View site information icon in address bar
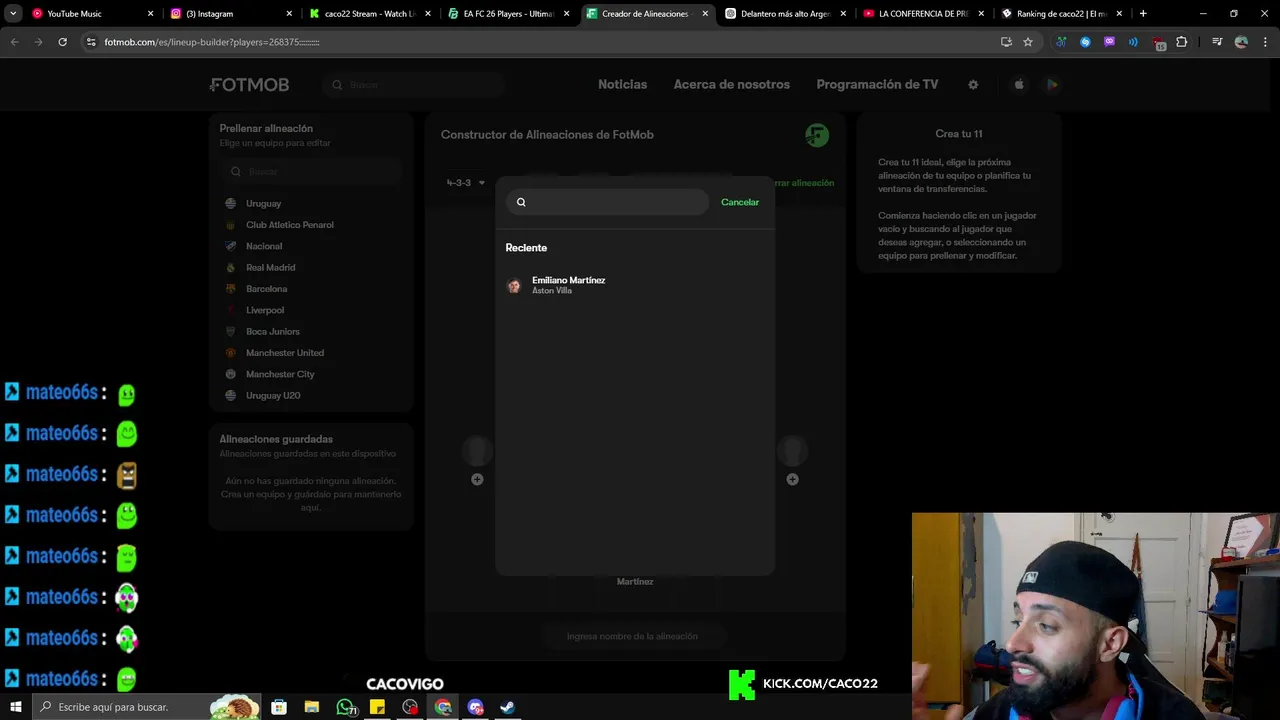1280x720 pixels. pos(91,42)
